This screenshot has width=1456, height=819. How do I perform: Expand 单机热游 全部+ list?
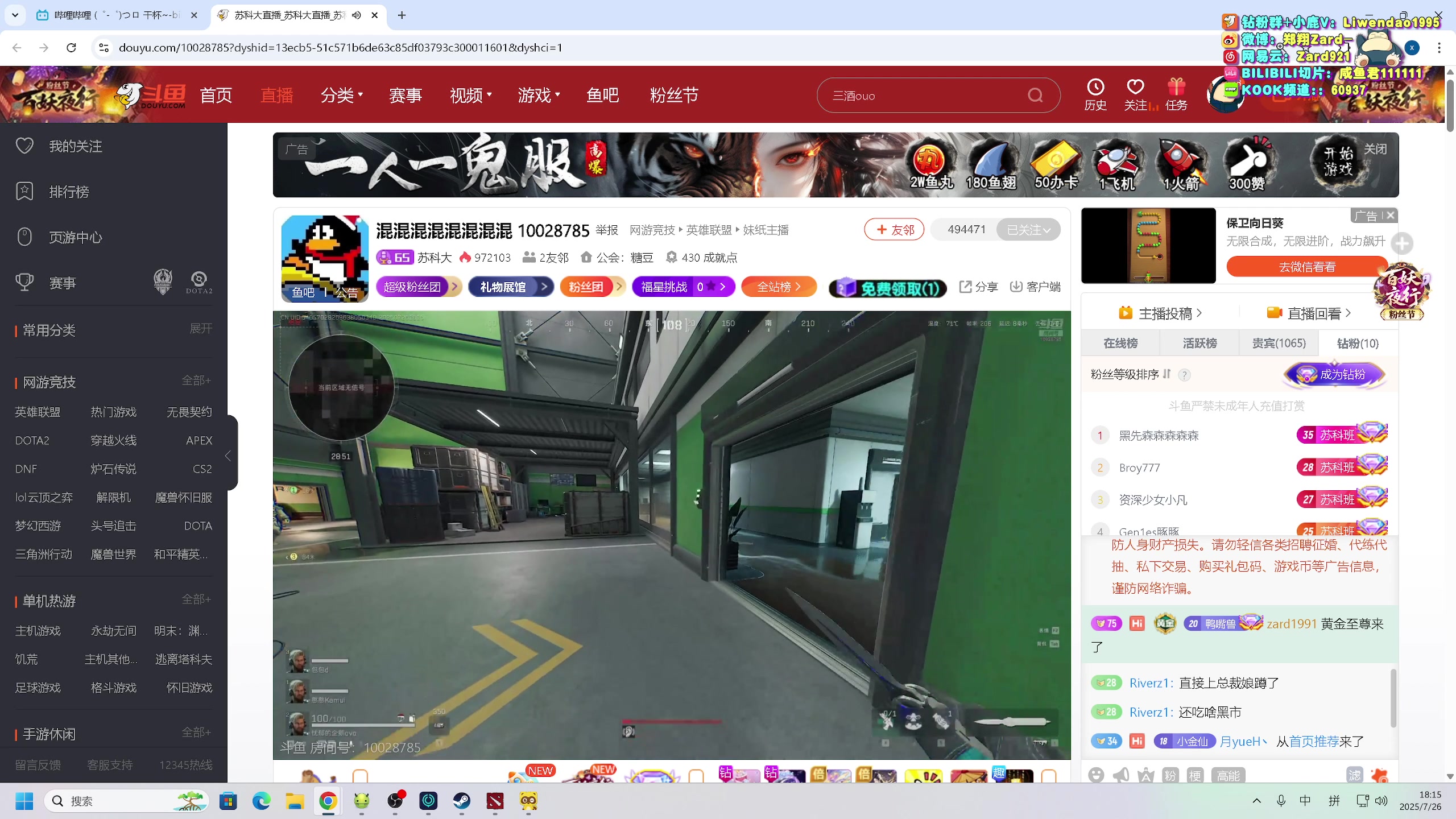click(197, 599)
